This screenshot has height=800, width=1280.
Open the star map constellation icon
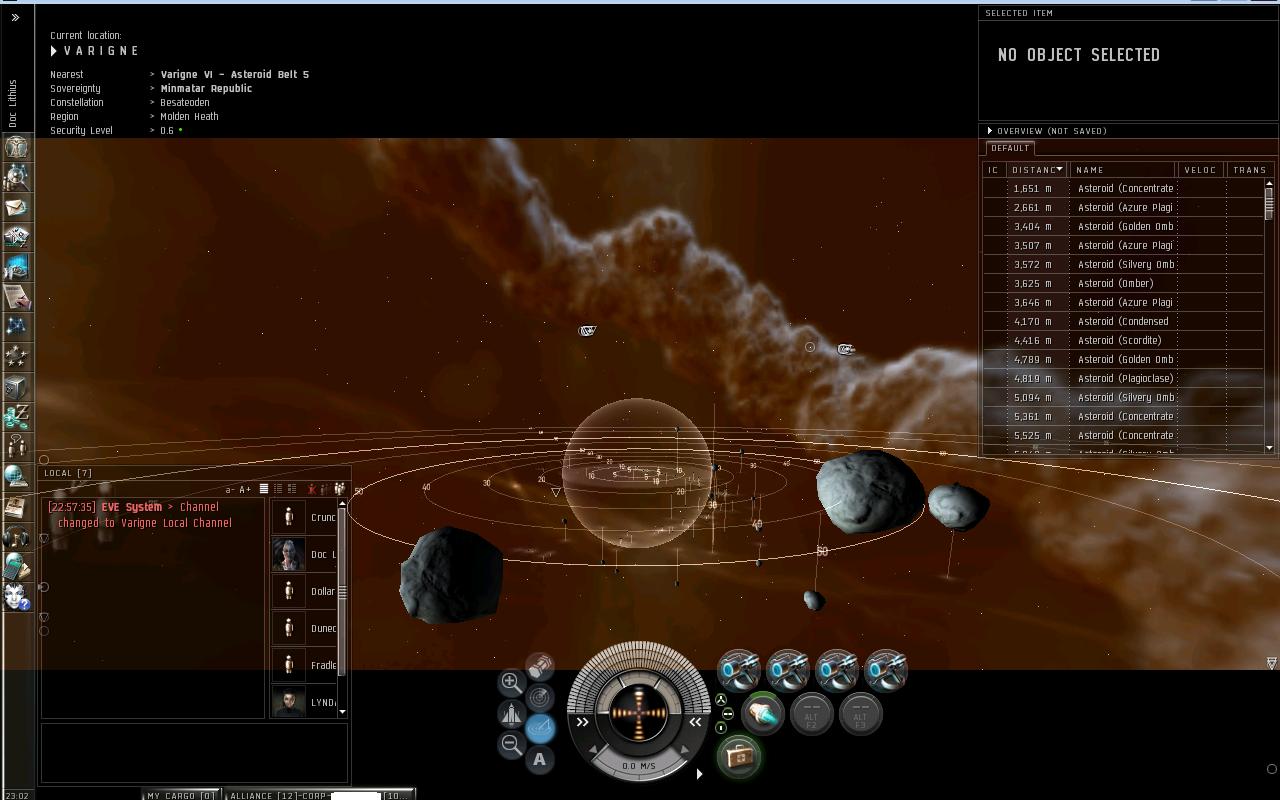[x=16, y=327]
